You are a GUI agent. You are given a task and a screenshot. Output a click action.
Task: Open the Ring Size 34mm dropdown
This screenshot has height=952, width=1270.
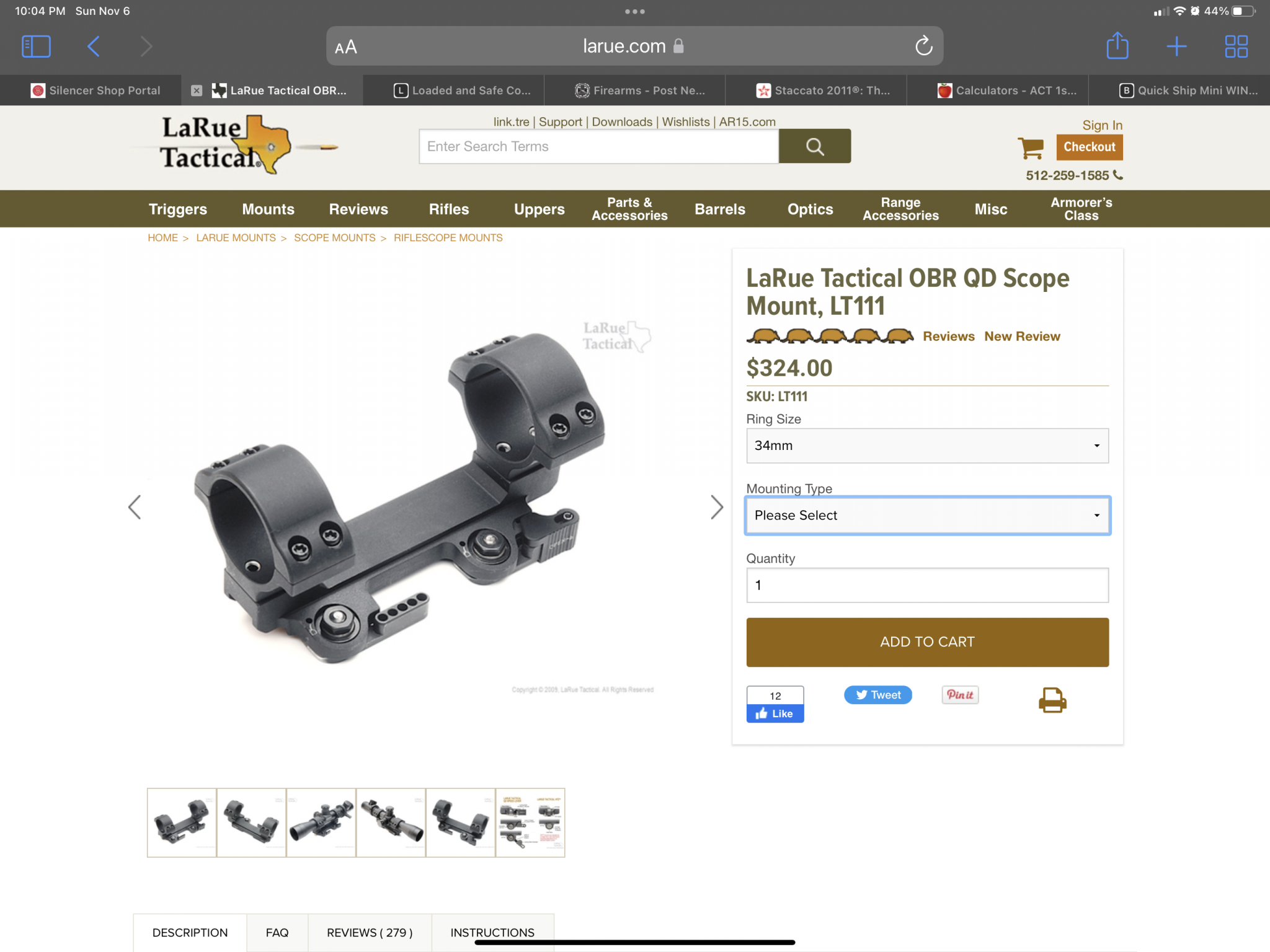pos(927,446)
